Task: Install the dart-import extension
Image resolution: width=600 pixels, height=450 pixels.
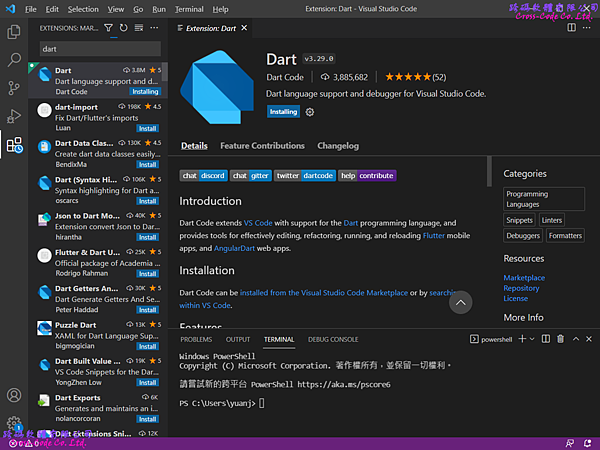Action: [147, 128]
